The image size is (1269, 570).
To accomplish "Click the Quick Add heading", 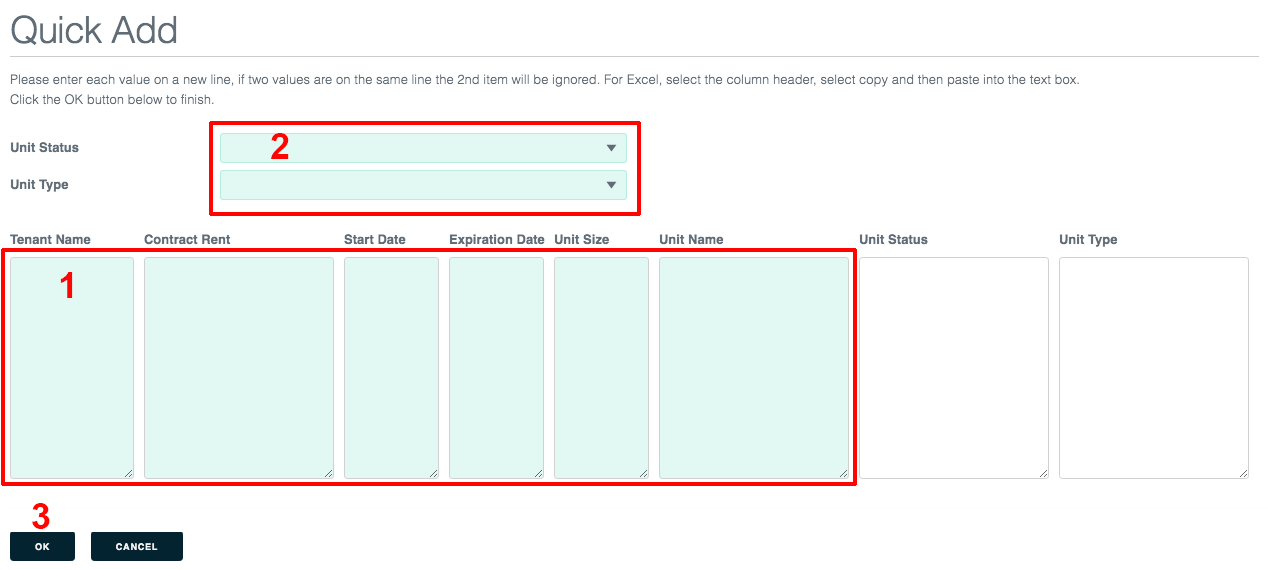I will click(x=94, y=30).
